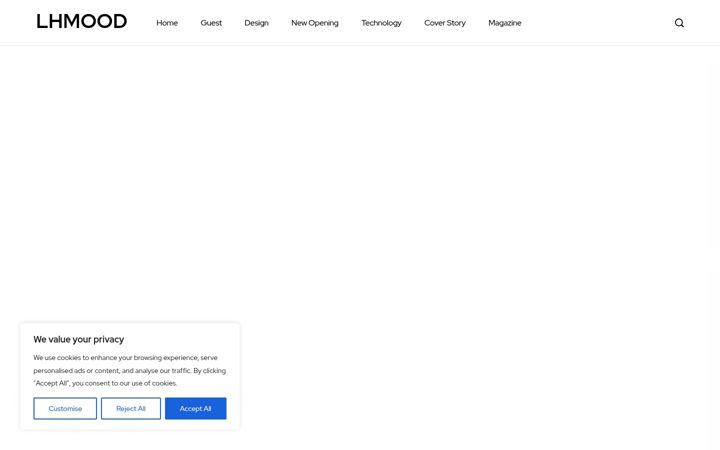Open the Guest menu section
Viewport: 720px width, 450px height.
(211, 23)
